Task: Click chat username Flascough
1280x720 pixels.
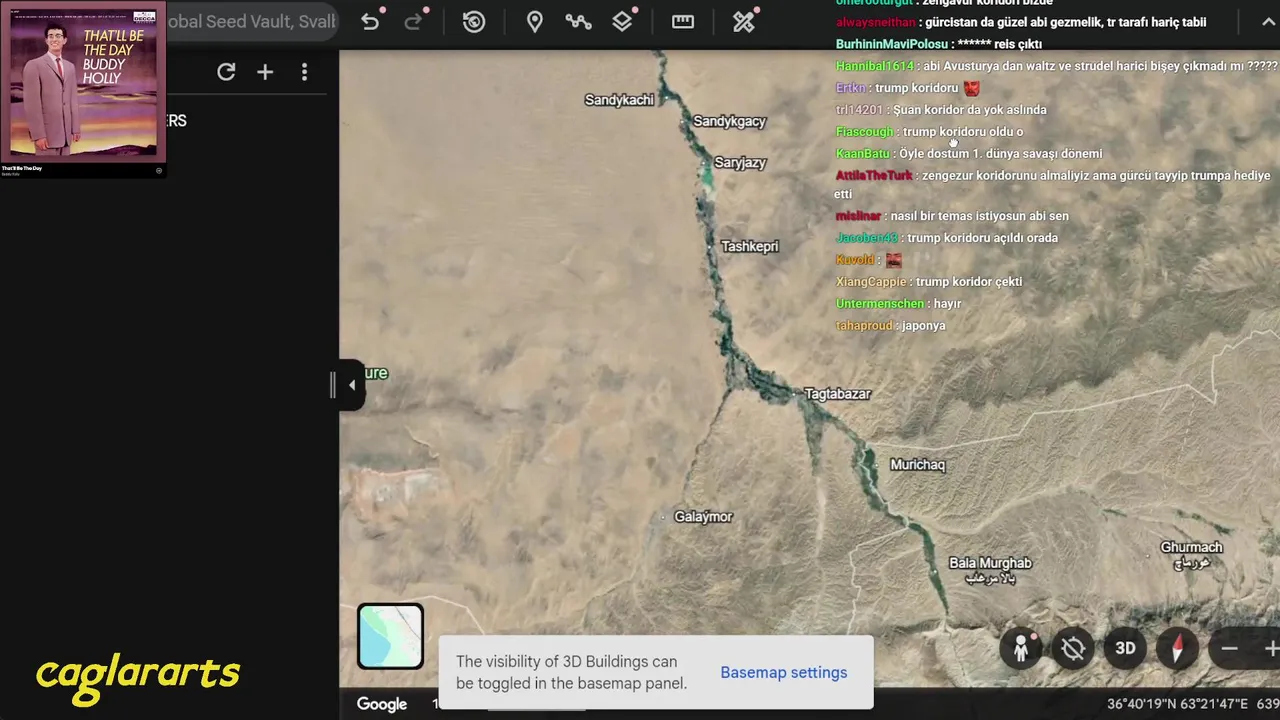Action: [864, 131]
